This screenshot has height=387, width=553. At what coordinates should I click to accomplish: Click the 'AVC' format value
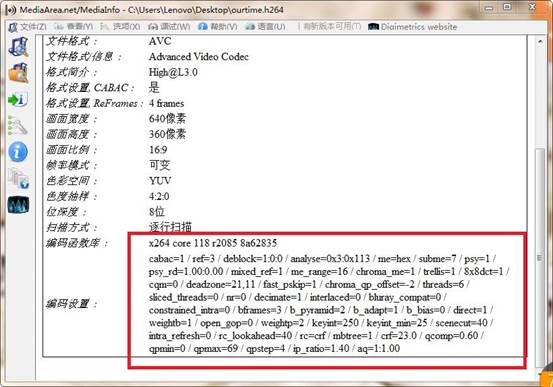point(160,41)
